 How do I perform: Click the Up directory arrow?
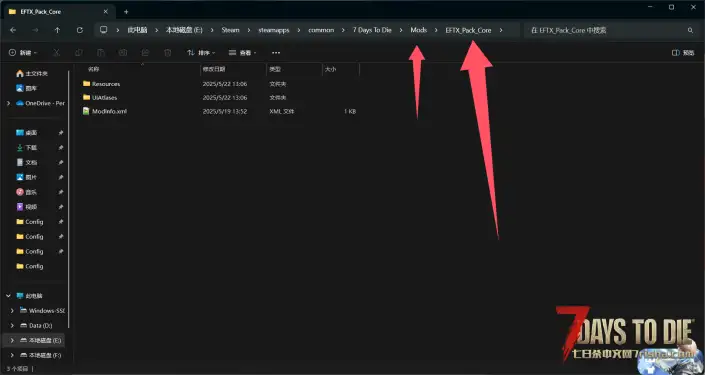click(57, 30)
